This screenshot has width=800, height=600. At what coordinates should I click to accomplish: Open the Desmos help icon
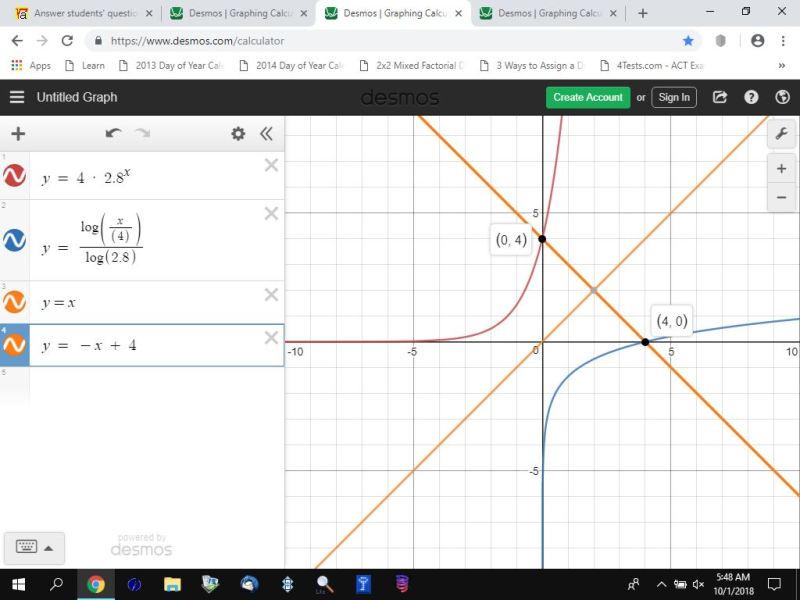pos(751,97)
